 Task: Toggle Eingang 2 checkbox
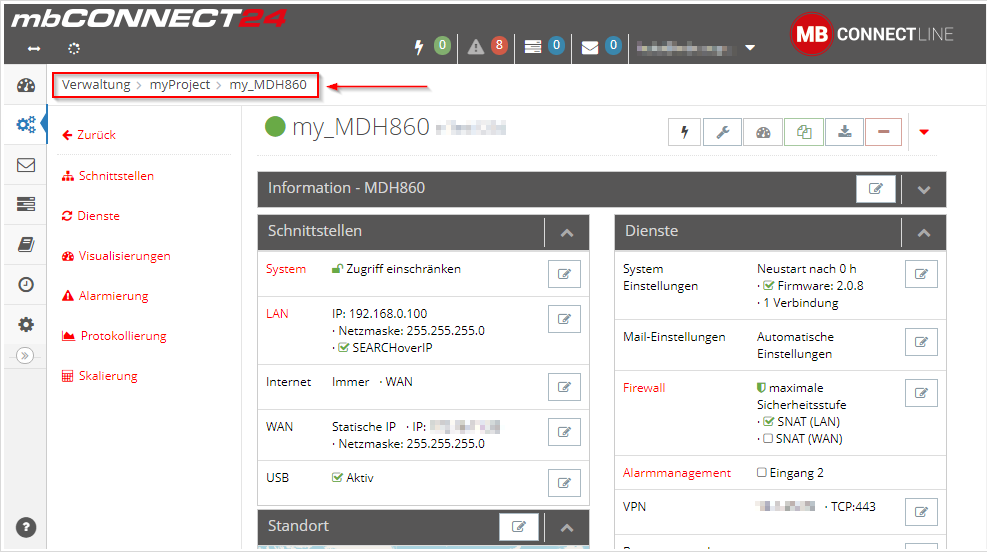click(x=762, y=472)
